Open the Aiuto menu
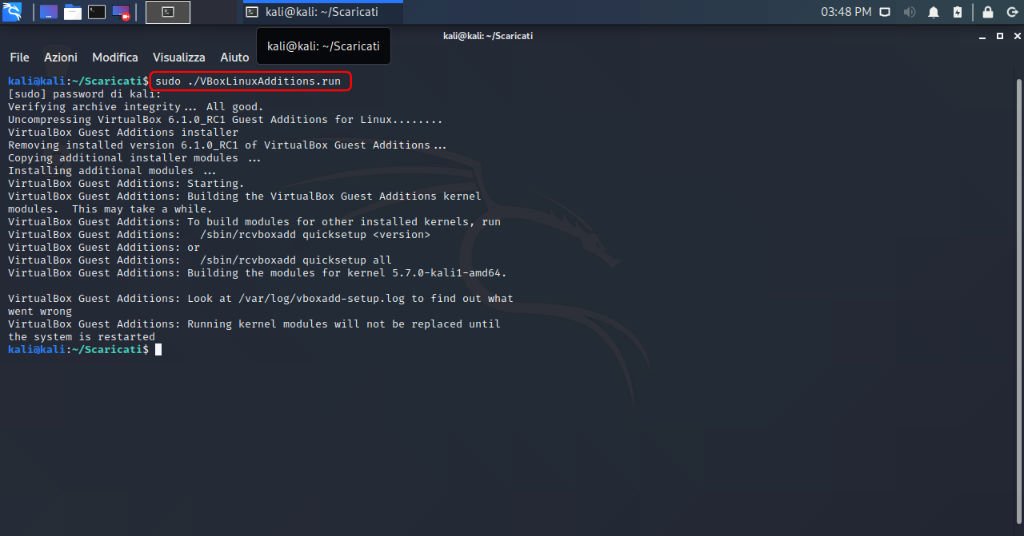This screenshot has height=536, width=1024. (x=234, y=57)
